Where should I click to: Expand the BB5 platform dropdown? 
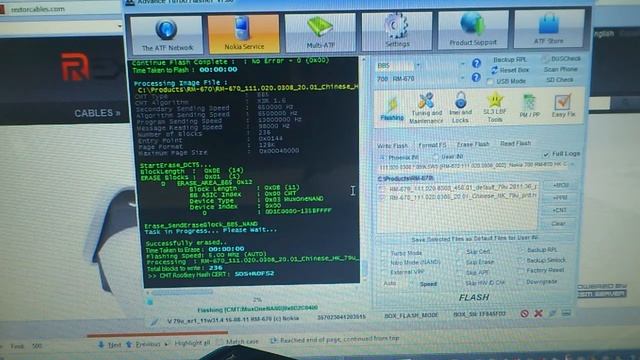click(418, 65)
